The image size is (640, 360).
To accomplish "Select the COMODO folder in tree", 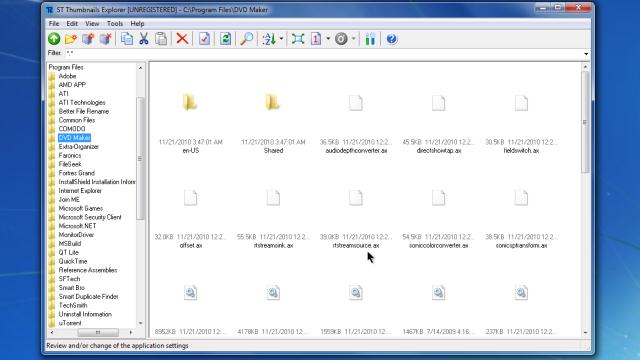I will click(x=72, y=129).
